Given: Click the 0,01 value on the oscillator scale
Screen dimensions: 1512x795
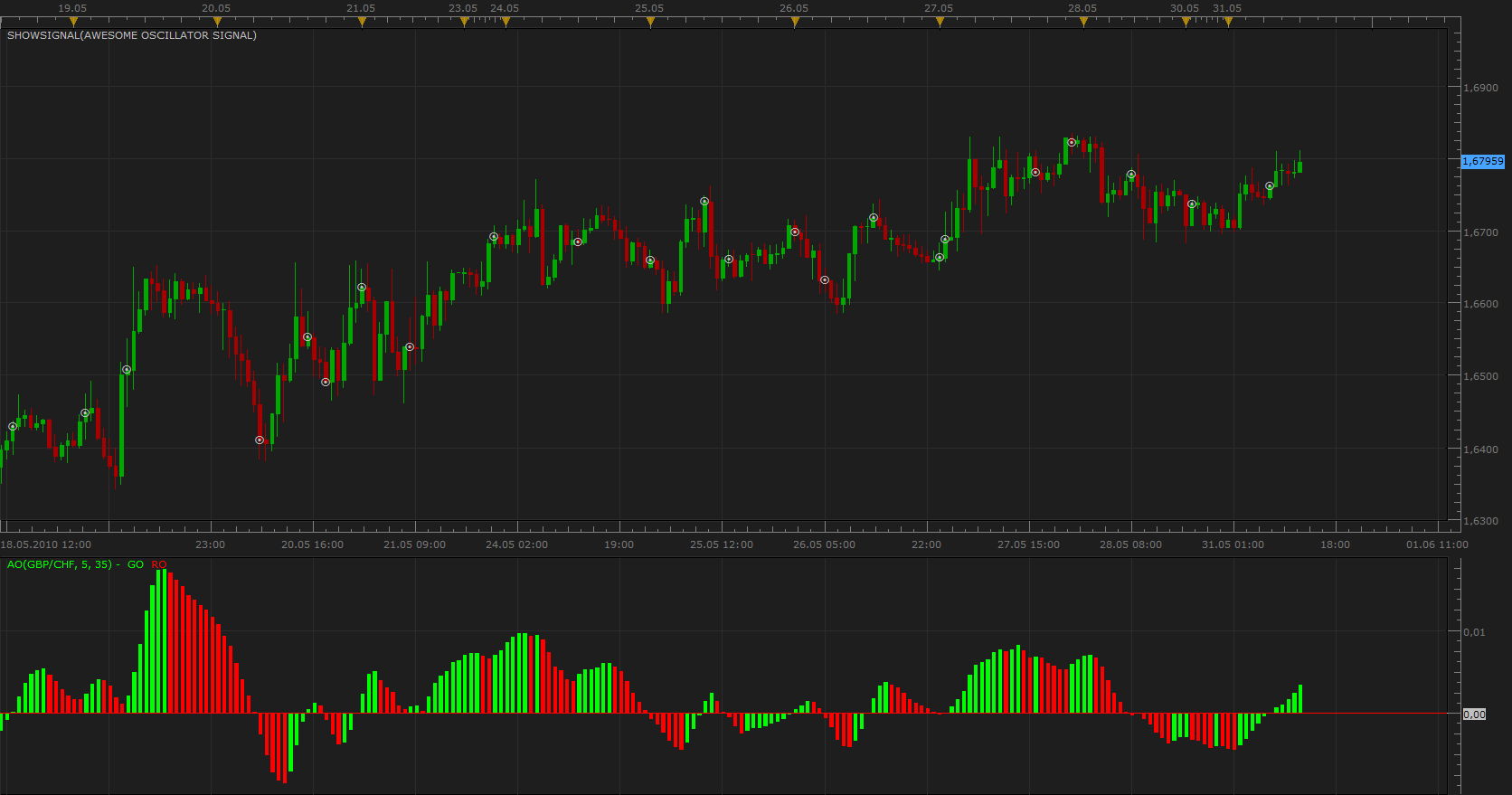Looking at the screenshot, I should click(1474, 632).
